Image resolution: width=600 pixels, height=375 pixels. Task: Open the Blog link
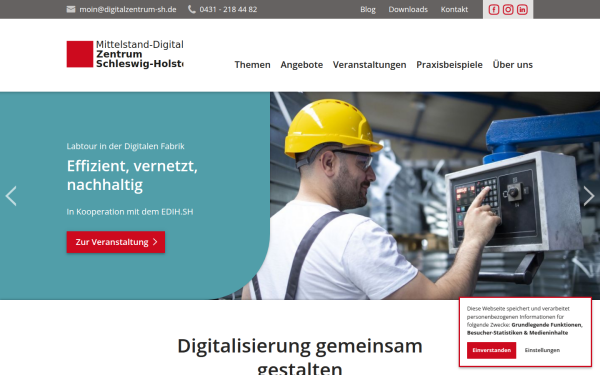[368, 10]
